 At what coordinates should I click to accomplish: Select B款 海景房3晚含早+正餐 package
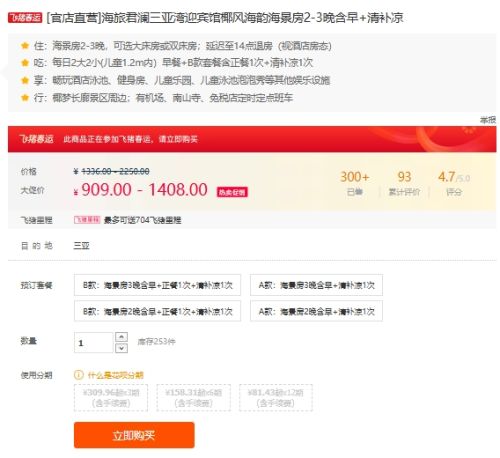click(157, 285)
